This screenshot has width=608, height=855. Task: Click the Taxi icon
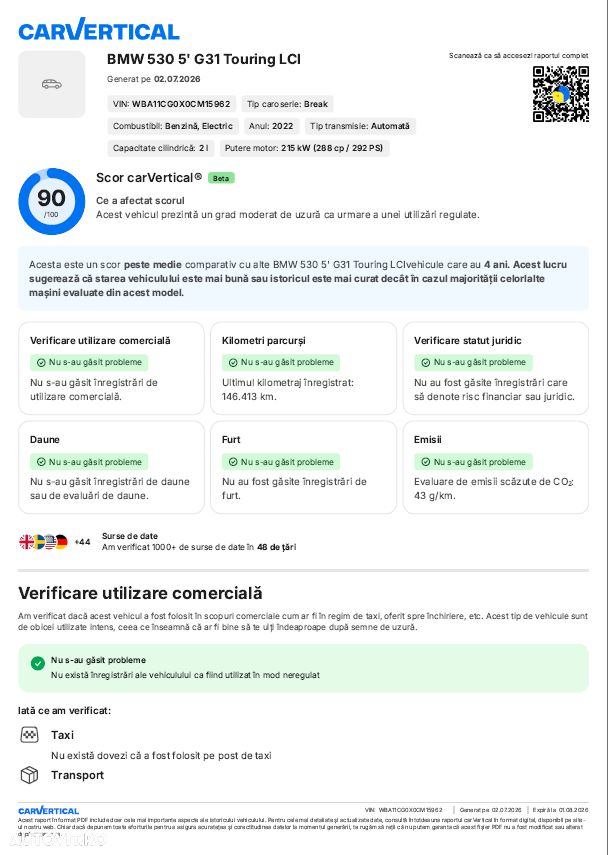tap(29, 735)
